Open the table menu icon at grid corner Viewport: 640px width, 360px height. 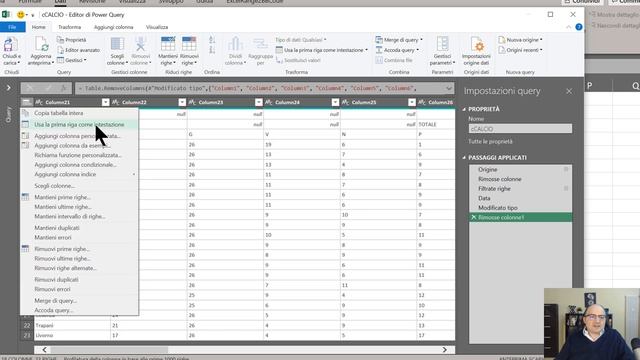27,102
